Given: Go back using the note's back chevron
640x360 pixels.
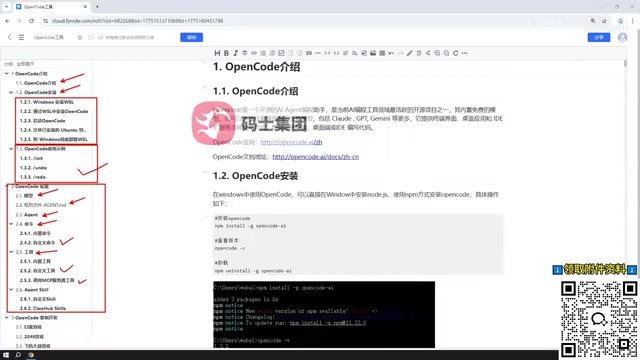Looking at the screenshot, I should click(9, 37).
